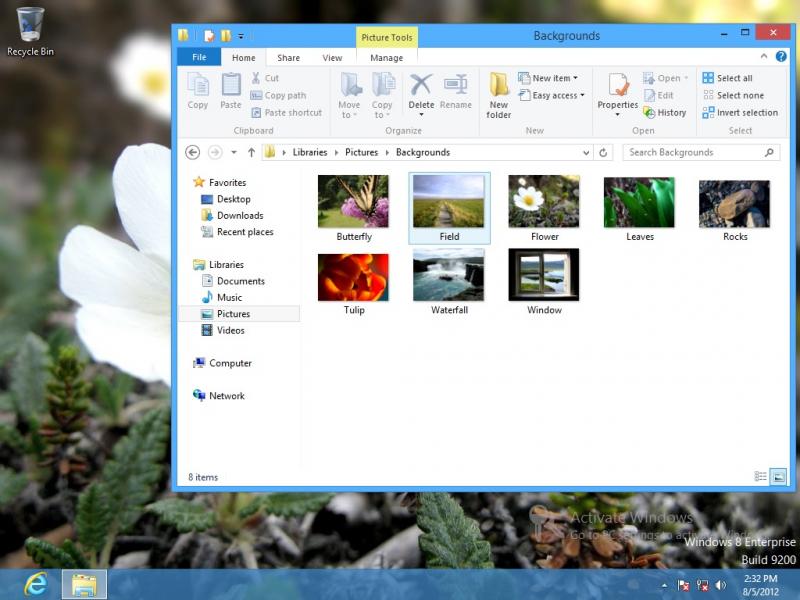Click Select all in the ribbon

point(728,78)
